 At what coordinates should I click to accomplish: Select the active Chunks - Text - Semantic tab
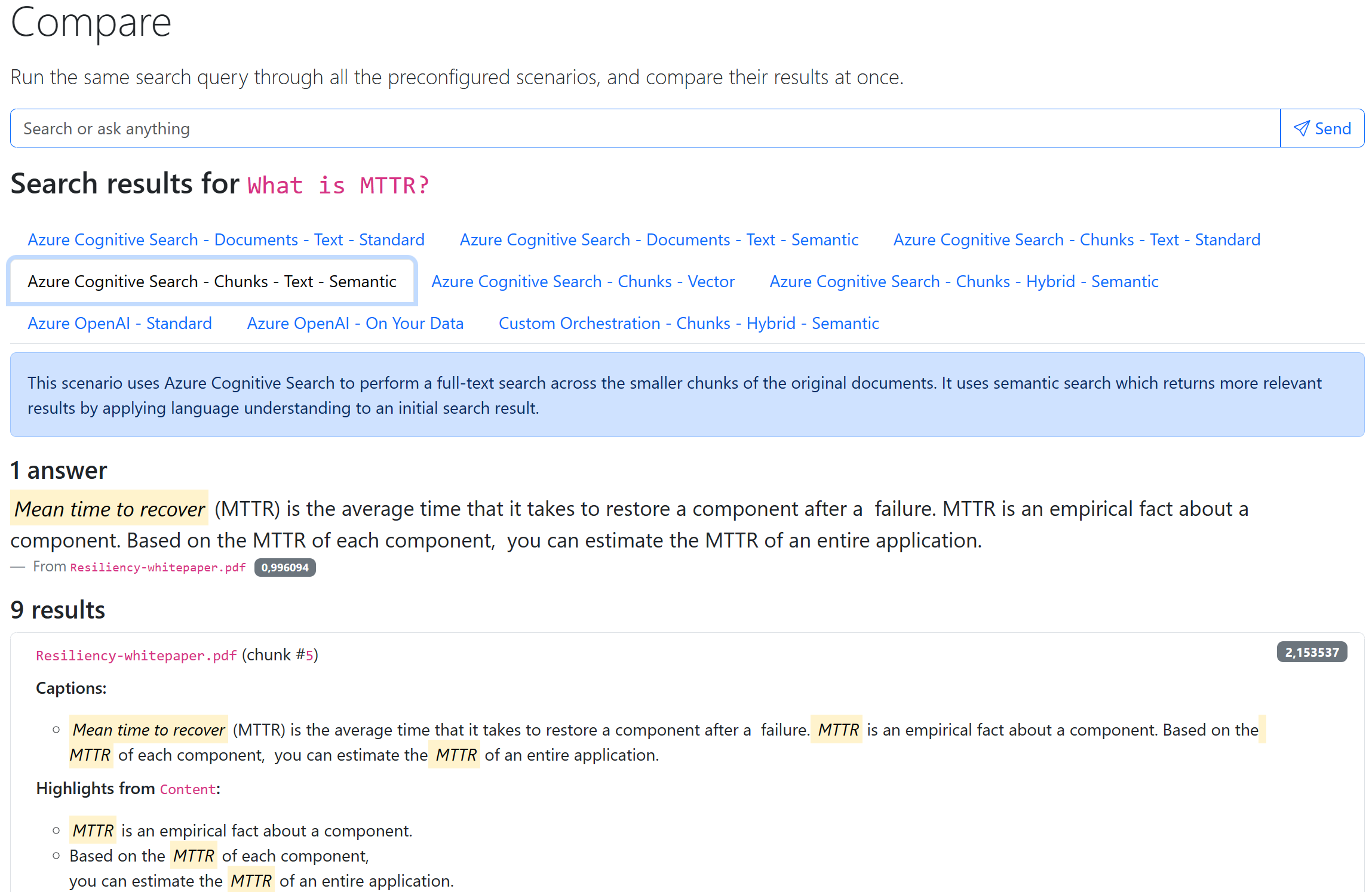pyautogui.click(x=212, y=281)
